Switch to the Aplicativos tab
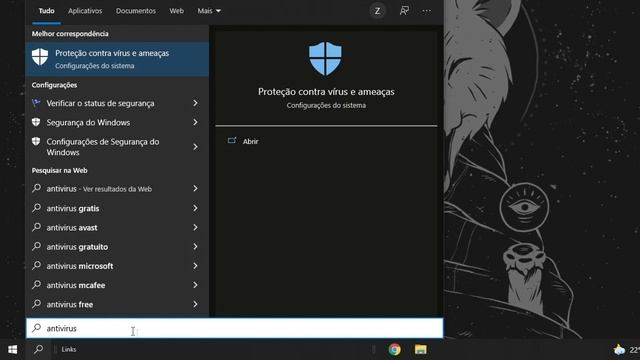The image size is (640, 360). [x=85, y=11]
